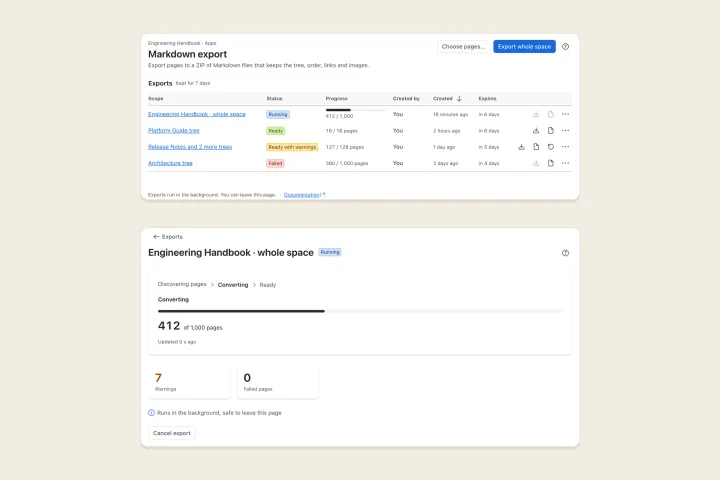Select the Ready step in breadcrumb

(268, 285)
